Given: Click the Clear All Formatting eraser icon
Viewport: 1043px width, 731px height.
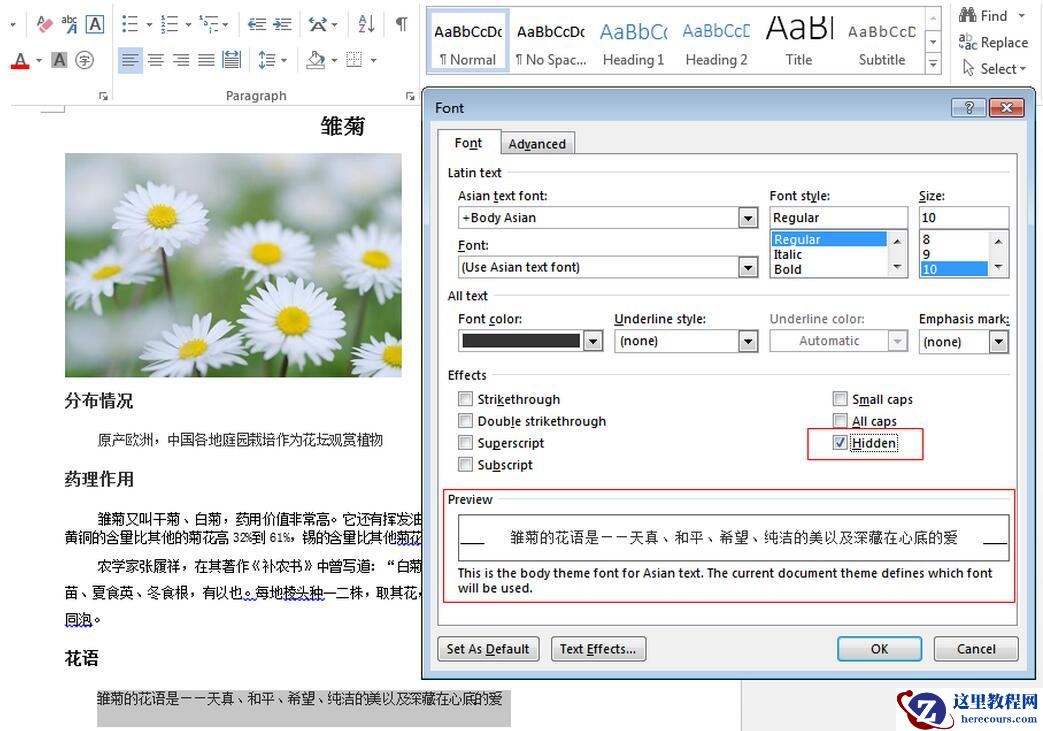Looking at the screenshot, I should pos(44,25).
